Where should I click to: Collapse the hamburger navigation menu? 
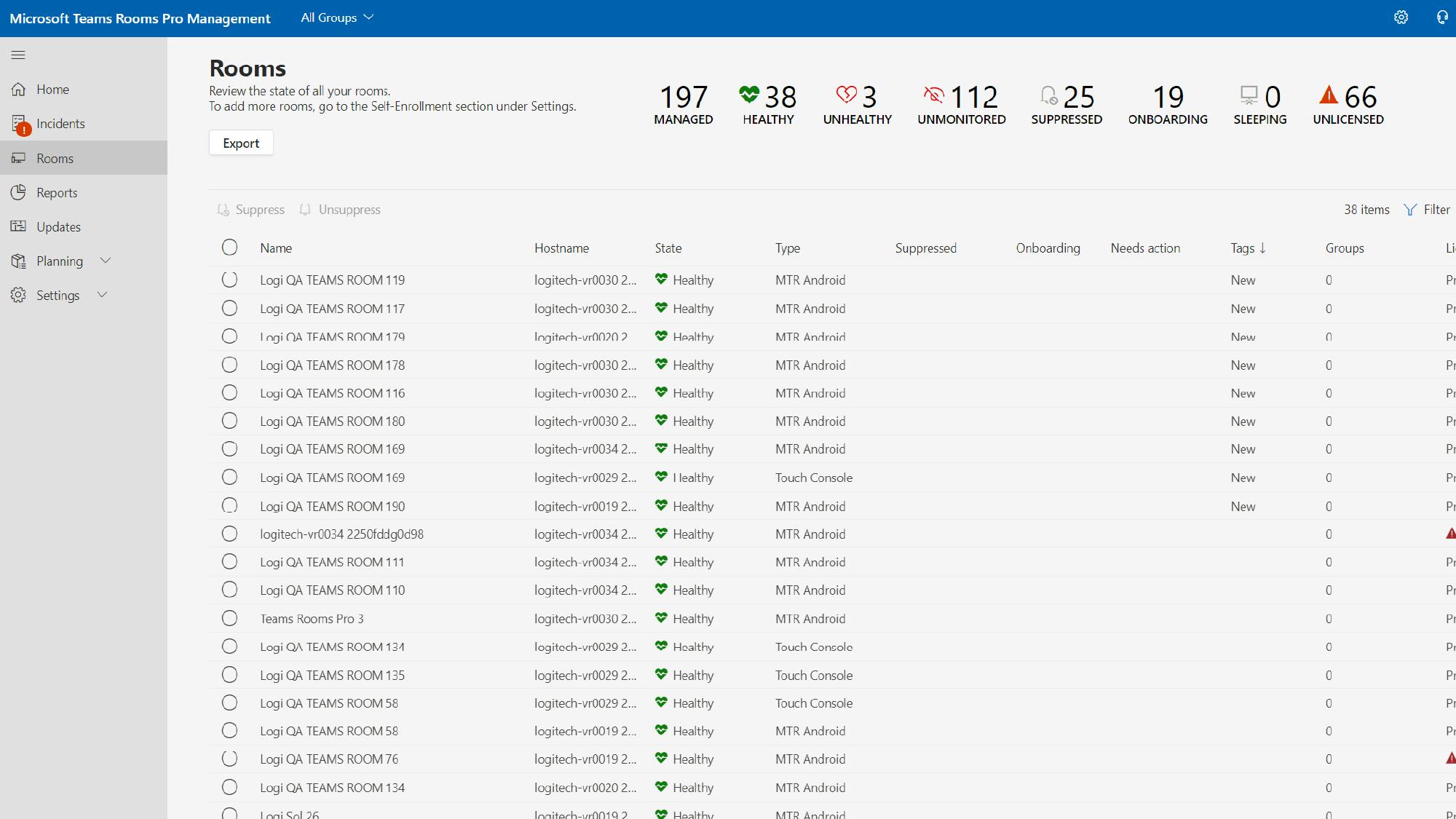tap(18, 55)
